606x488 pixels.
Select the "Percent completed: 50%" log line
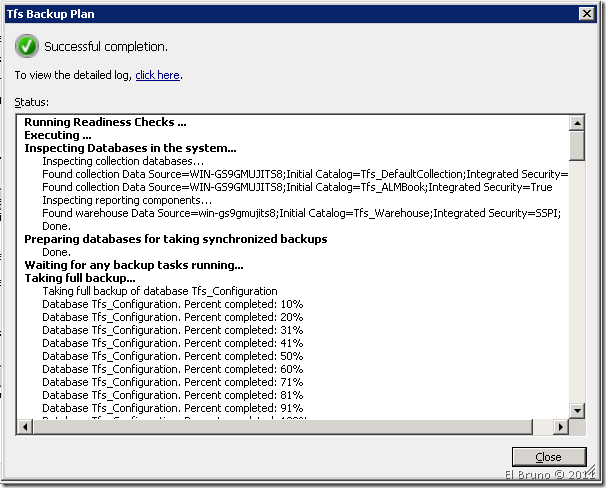[x=172, y=356]
